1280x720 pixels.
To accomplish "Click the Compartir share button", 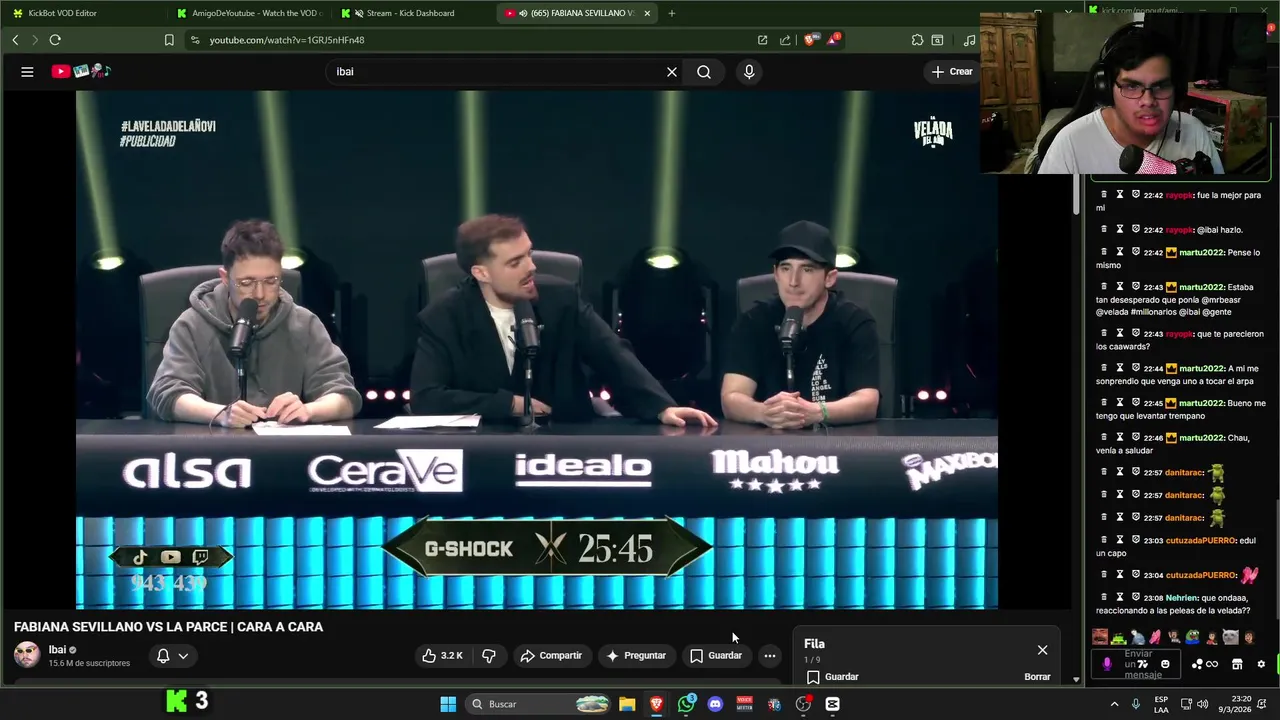I will click(x=551, y=656).
